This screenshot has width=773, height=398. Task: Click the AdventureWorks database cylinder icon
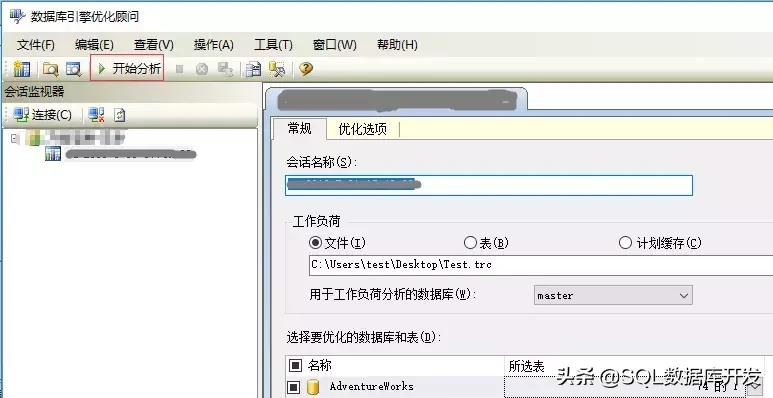(x=313, y=387)
